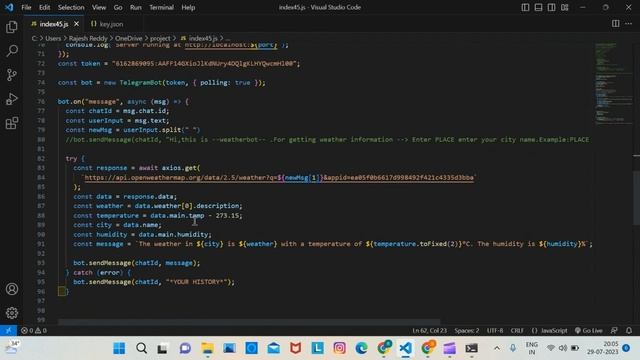Open the Accounts menu icon
The image size is (640, 360).
12,289
